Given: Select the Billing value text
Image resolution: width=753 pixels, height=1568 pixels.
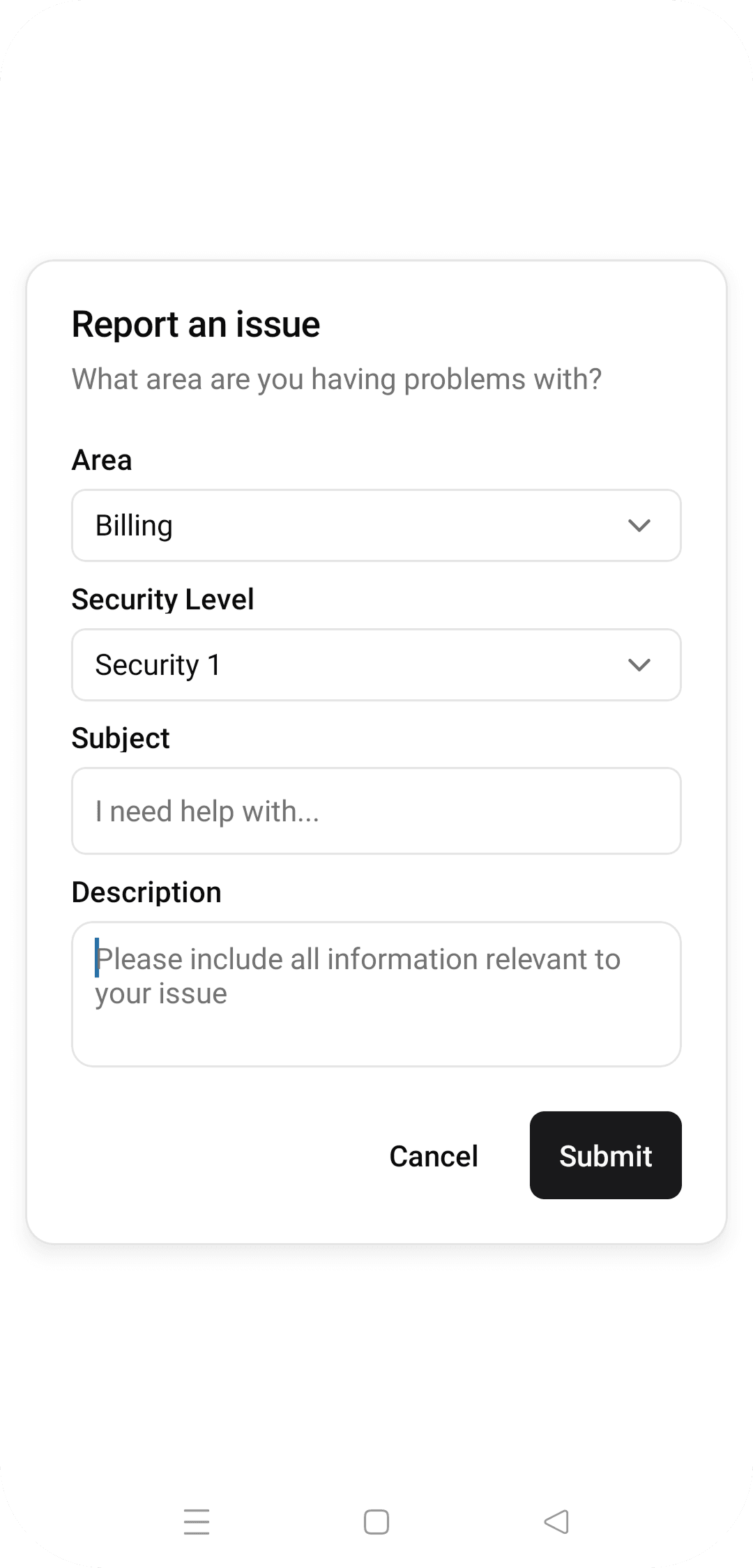Looking at the screenshot, I should tap(134, 526).
